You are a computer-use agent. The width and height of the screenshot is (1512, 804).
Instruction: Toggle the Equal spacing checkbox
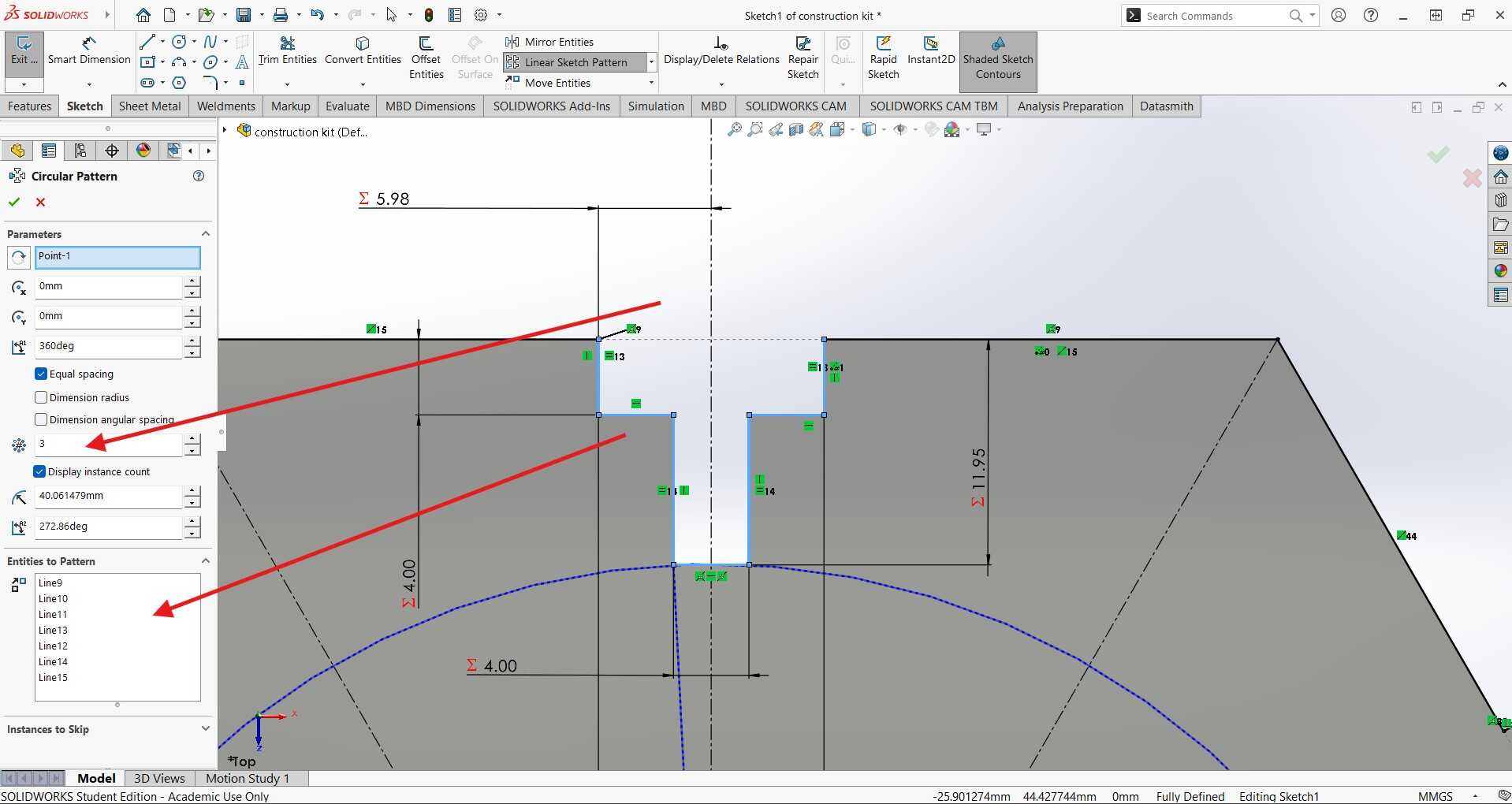tap(41, 374)
